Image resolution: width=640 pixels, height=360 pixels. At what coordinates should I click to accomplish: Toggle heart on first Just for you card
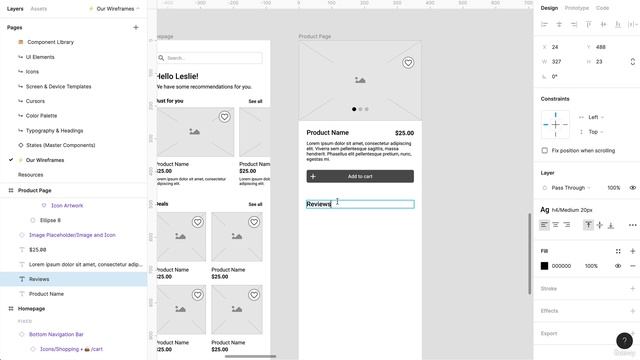[224, 117]
